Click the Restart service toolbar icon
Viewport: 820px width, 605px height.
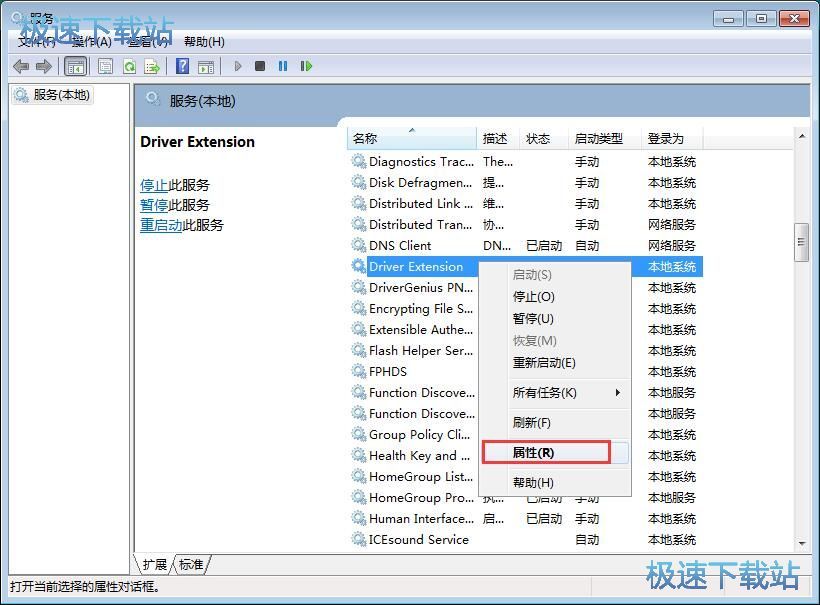[306, 66]
